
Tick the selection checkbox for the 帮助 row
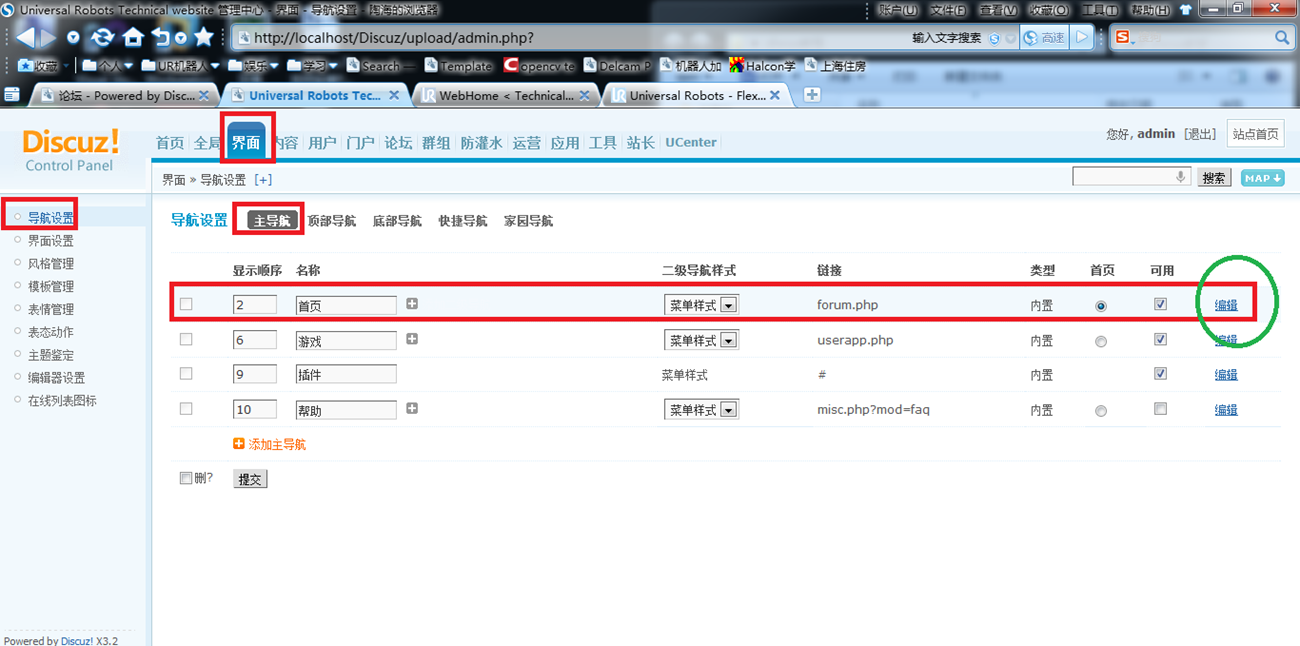(x=186, y=408)
